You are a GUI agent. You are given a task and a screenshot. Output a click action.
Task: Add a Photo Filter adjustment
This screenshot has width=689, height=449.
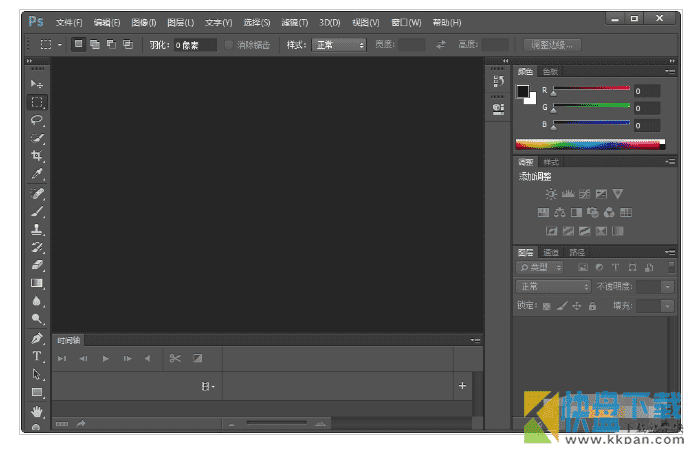593,213
